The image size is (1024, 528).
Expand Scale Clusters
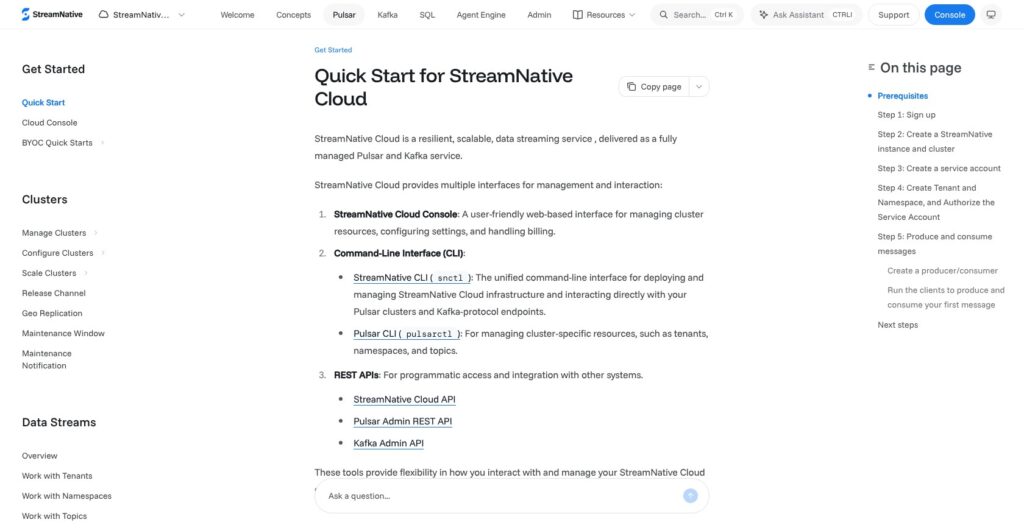55,273
